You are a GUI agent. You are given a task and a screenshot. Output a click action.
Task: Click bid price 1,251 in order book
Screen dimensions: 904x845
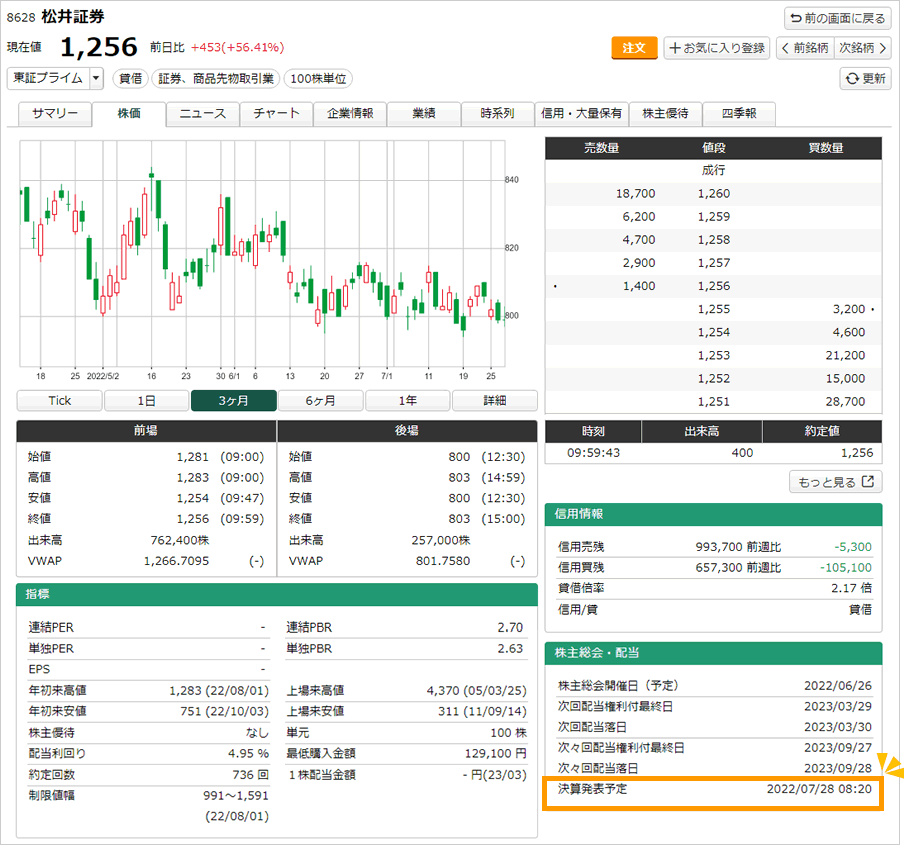point(714,401)
